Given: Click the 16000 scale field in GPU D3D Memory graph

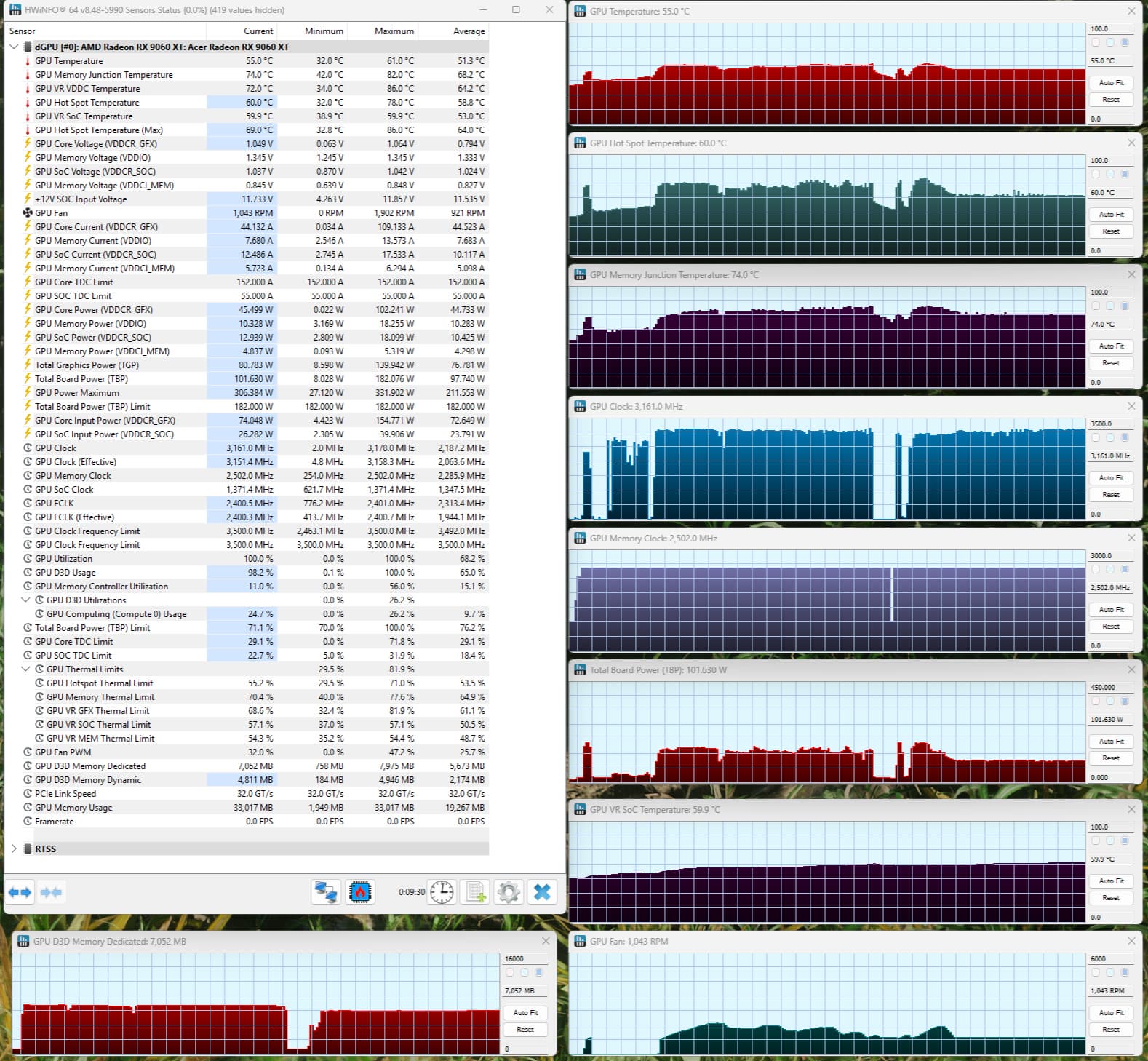Looking at the screenshot, I should tap(525, 959).
